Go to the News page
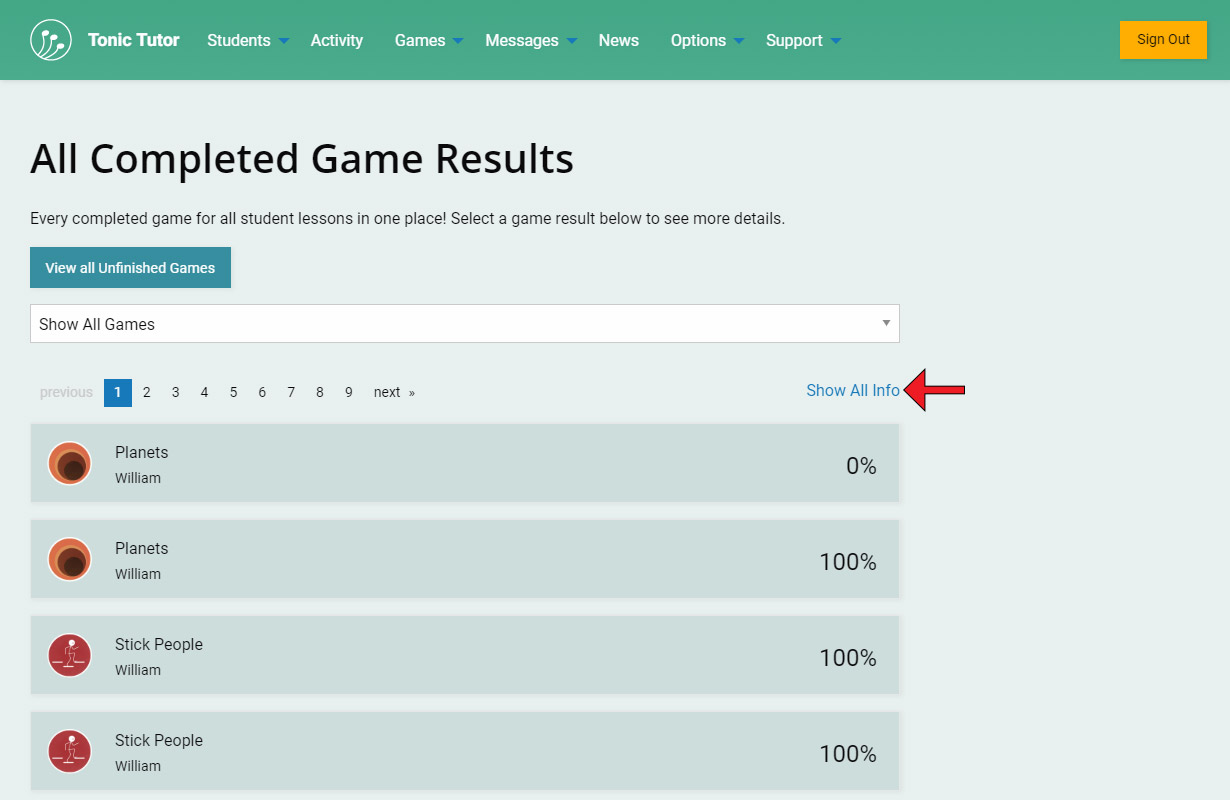 coord(618,41)
